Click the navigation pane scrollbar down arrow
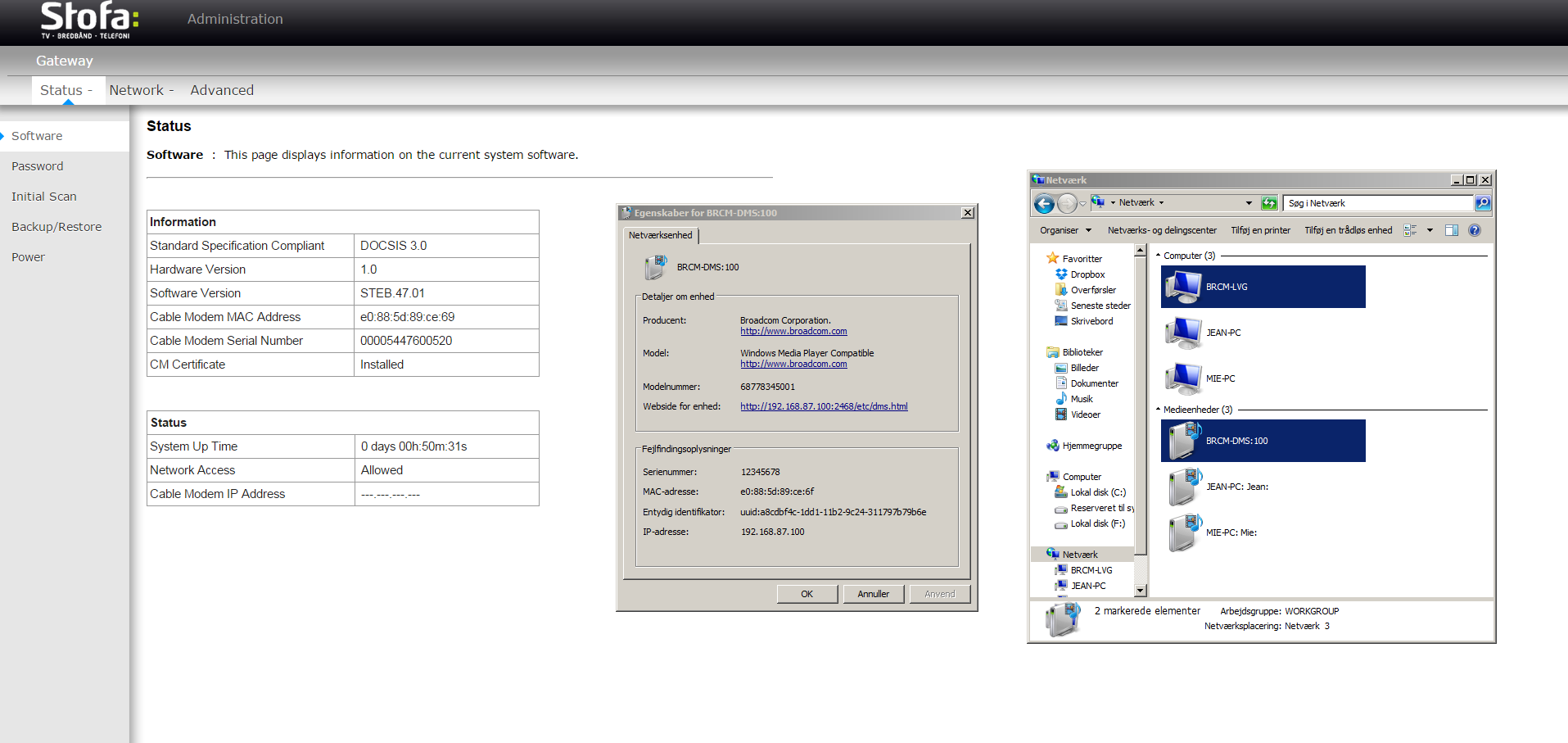 tap(1141, 591)
